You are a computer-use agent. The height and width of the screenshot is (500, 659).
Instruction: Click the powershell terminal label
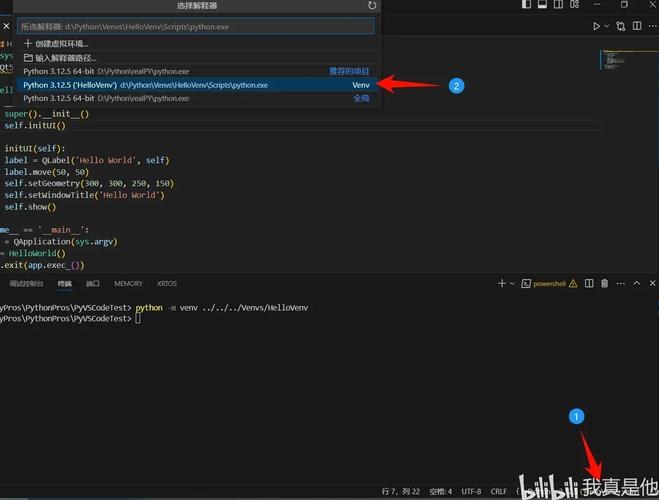pos(549,284)
